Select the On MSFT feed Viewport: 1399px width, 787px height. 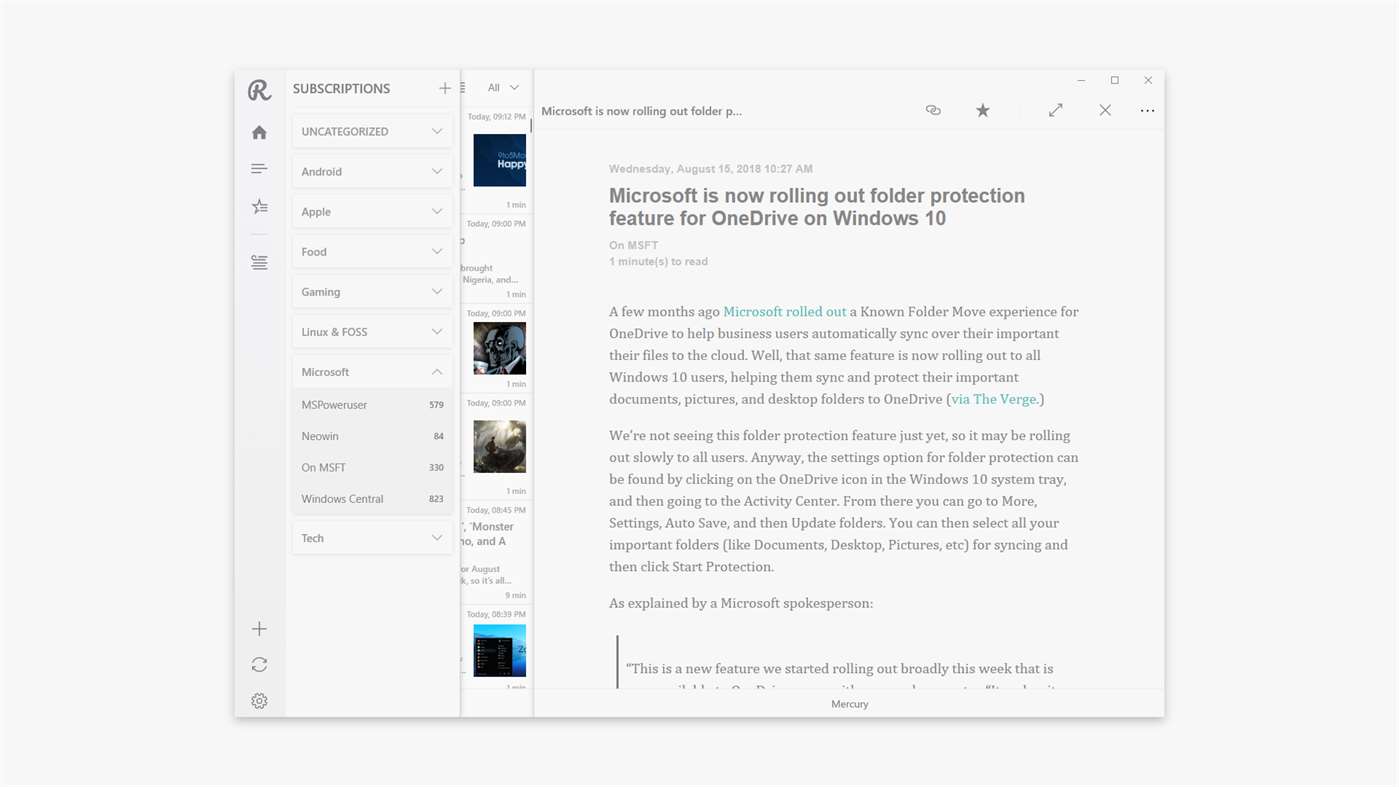[x=372, y=467]
